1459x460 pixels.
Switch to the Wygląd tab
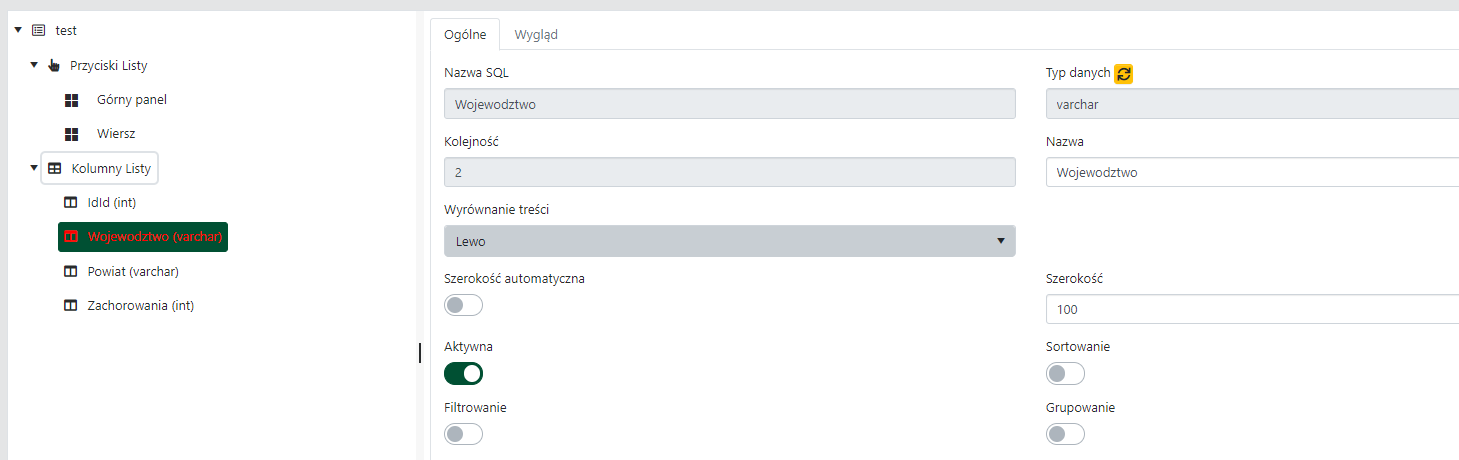pos(536,34)
